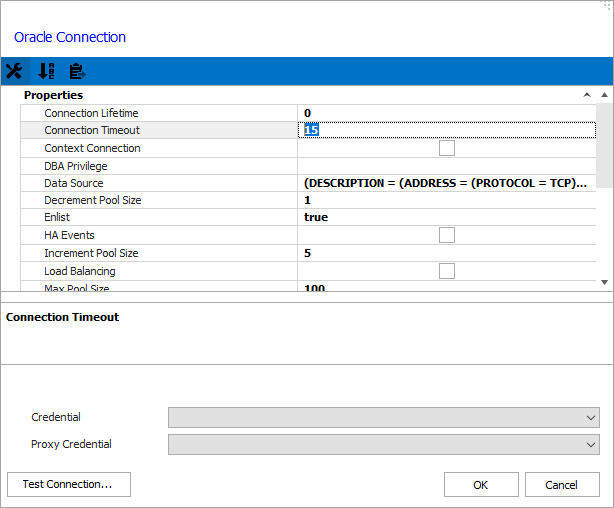Collapse the Properties category chevron
This screenshot has height=508, width=614.
point(587,95)
